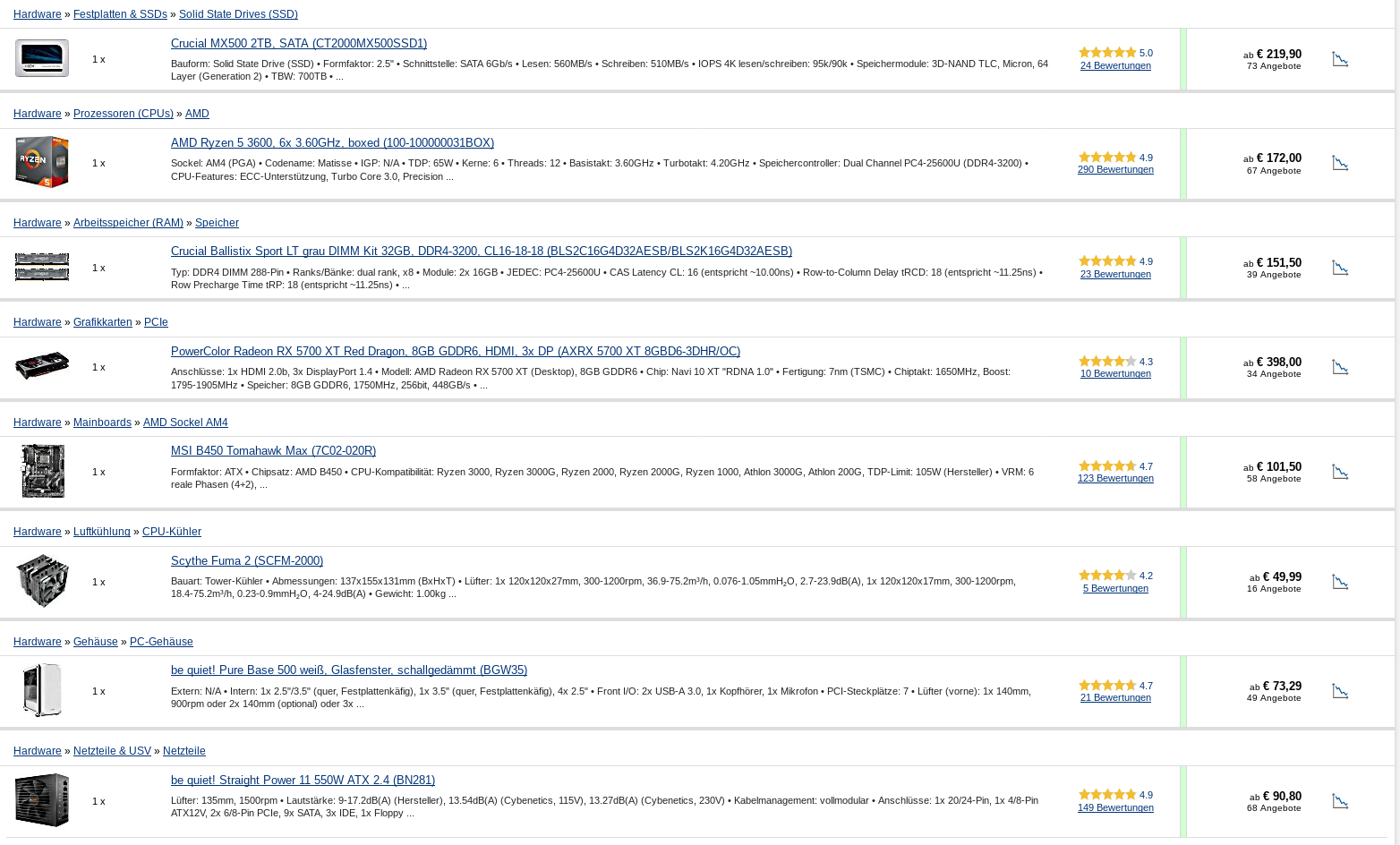Open the 290 Bewertungen reviews link
The height and width of the screenshot is (845, 1400).
1115,169
